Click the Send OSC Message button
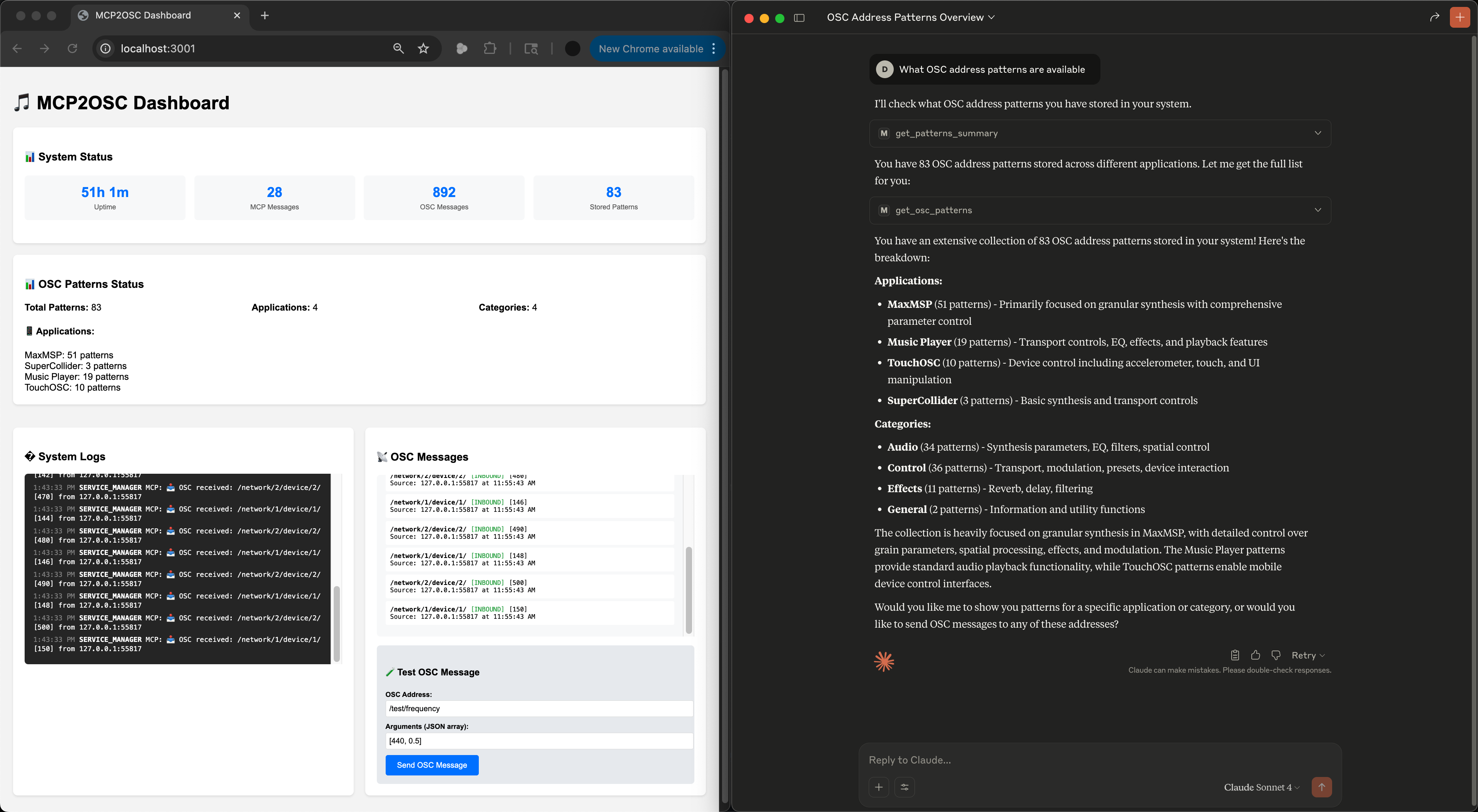 [x=431, y=765]
